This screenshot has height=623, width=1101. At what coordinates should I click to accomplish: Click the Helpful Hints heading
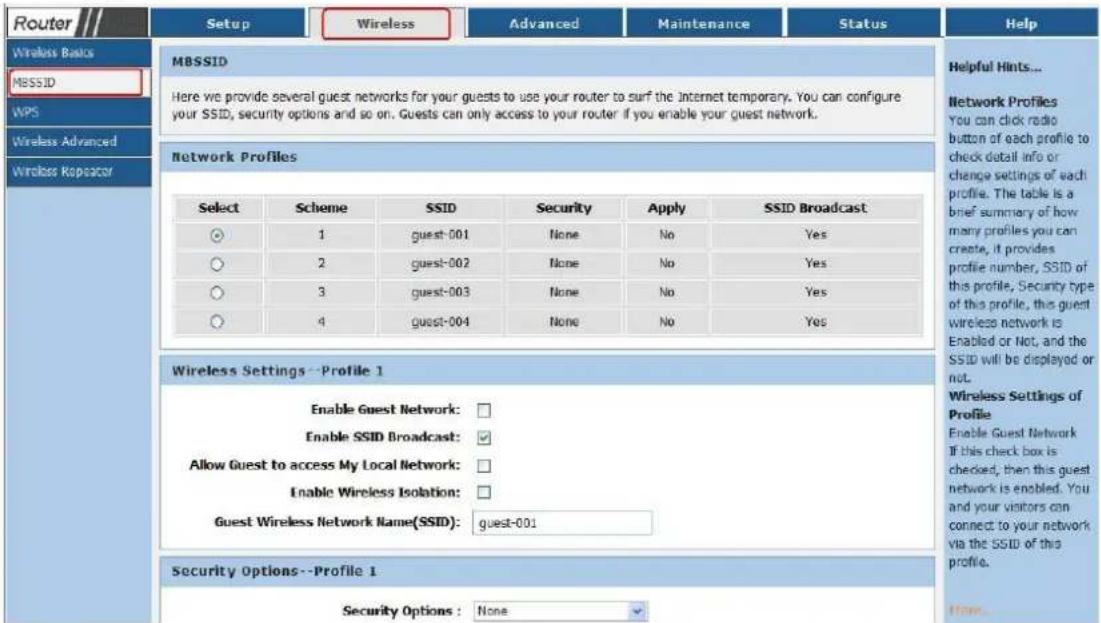pos(995,67)
